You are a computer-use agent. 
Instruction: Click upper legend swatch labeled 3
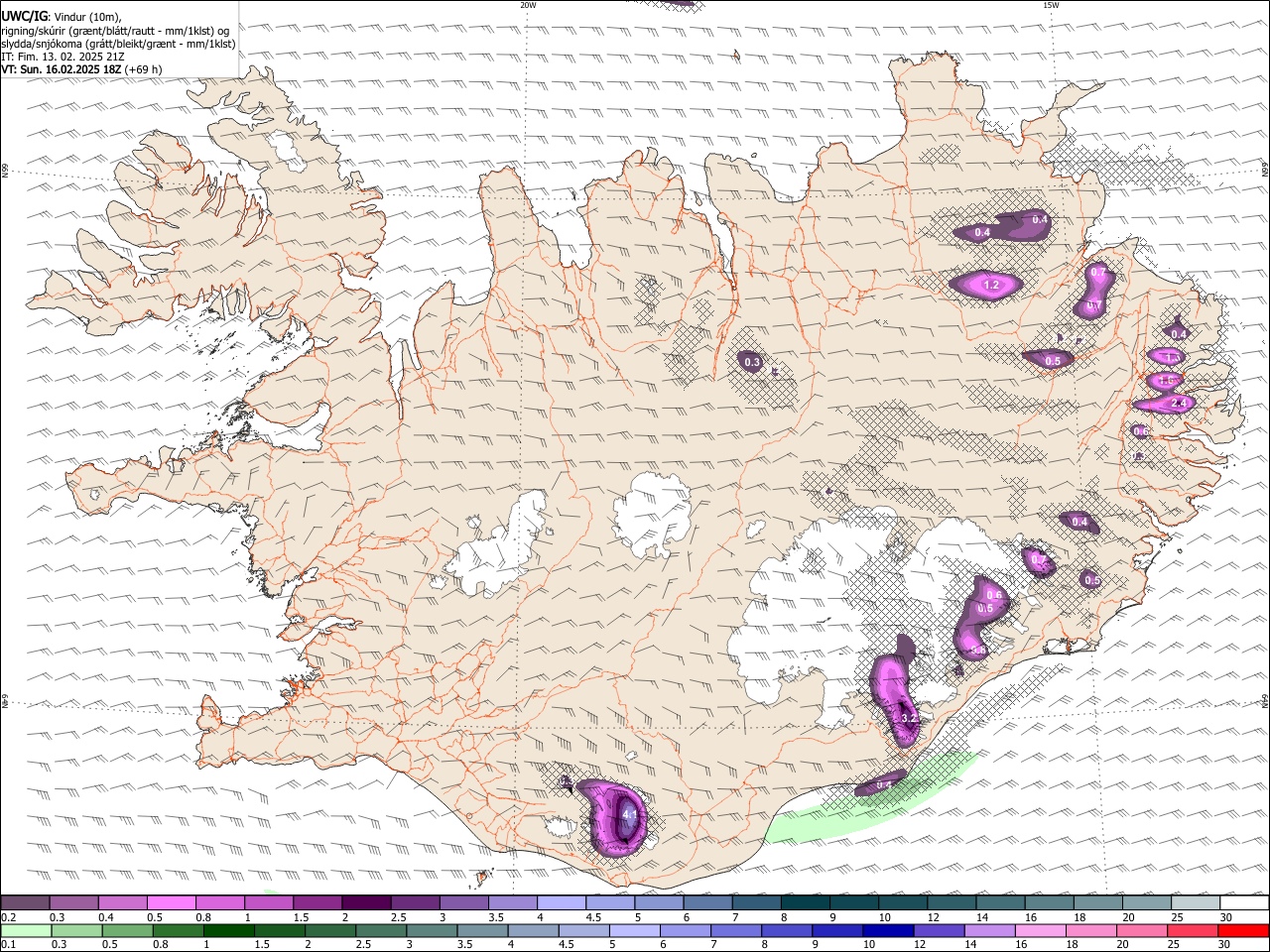pos(463,902)
